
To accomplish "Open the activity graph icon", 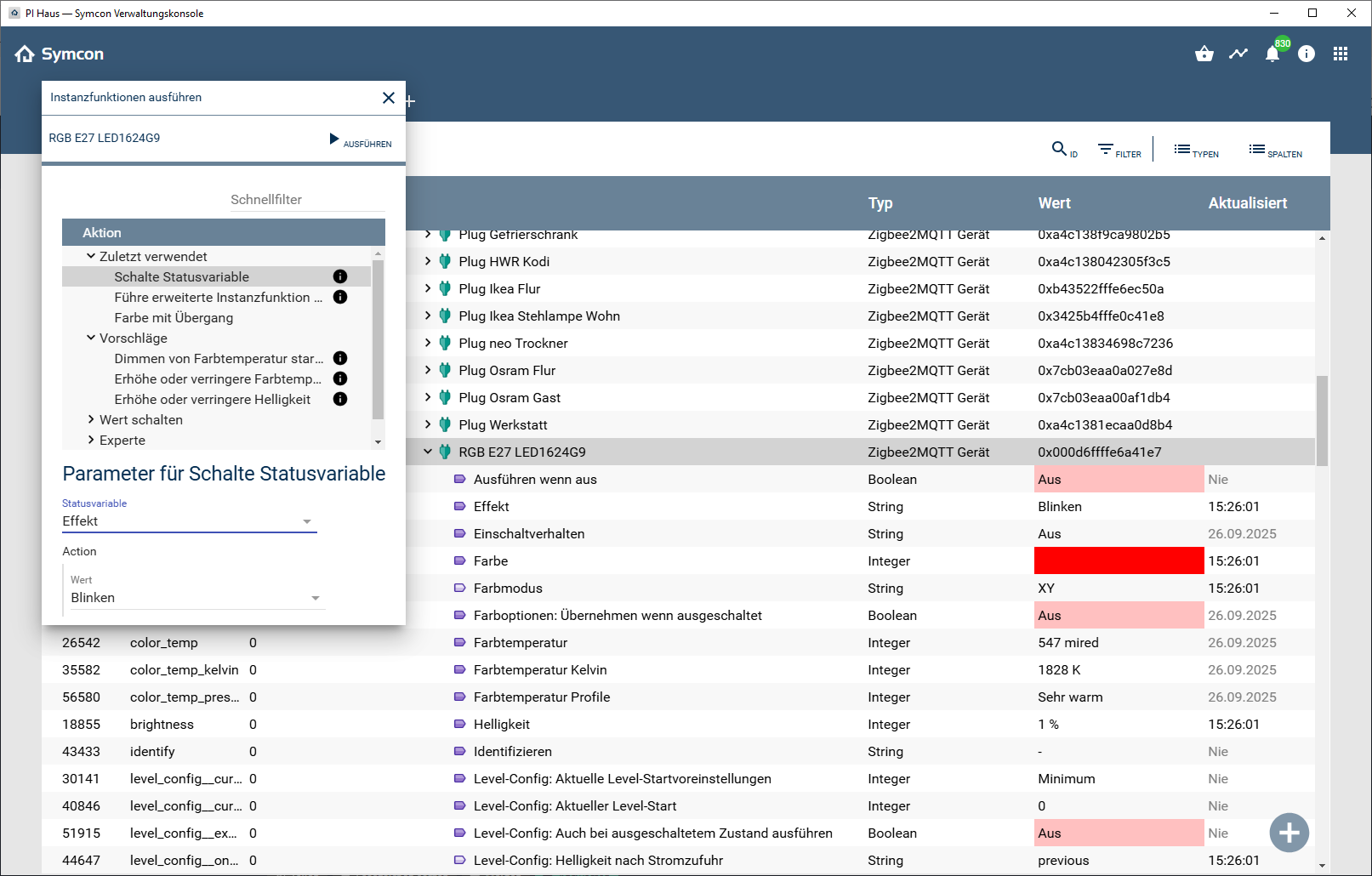I will (1238, 54).
